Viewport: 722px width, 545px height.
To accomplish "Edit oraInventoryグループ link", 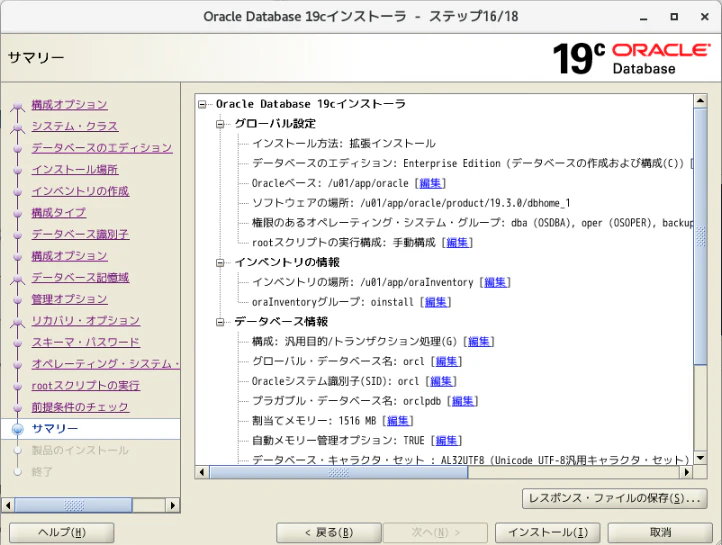I will coord(436,302).
